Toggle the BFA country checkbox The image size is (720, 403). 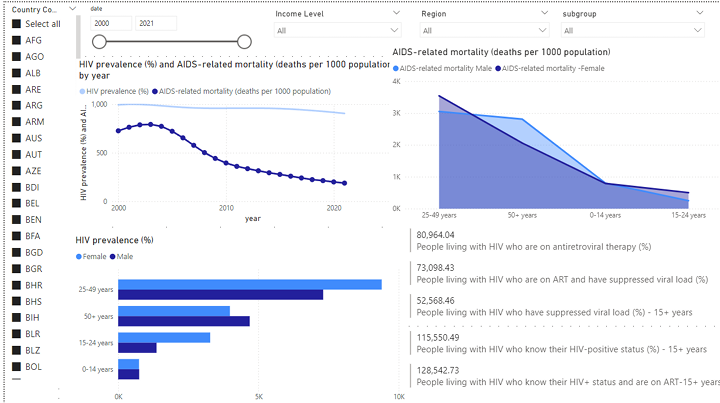[17, 236]
